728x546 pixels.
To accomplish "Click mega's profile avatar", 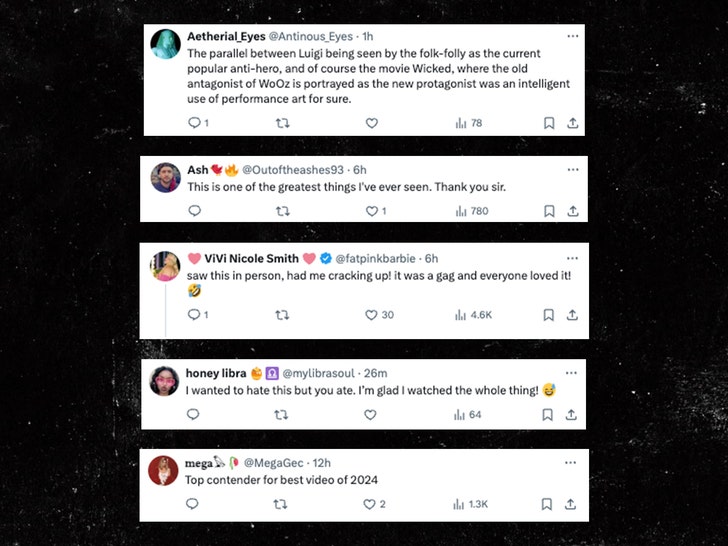I will [163, 470].
